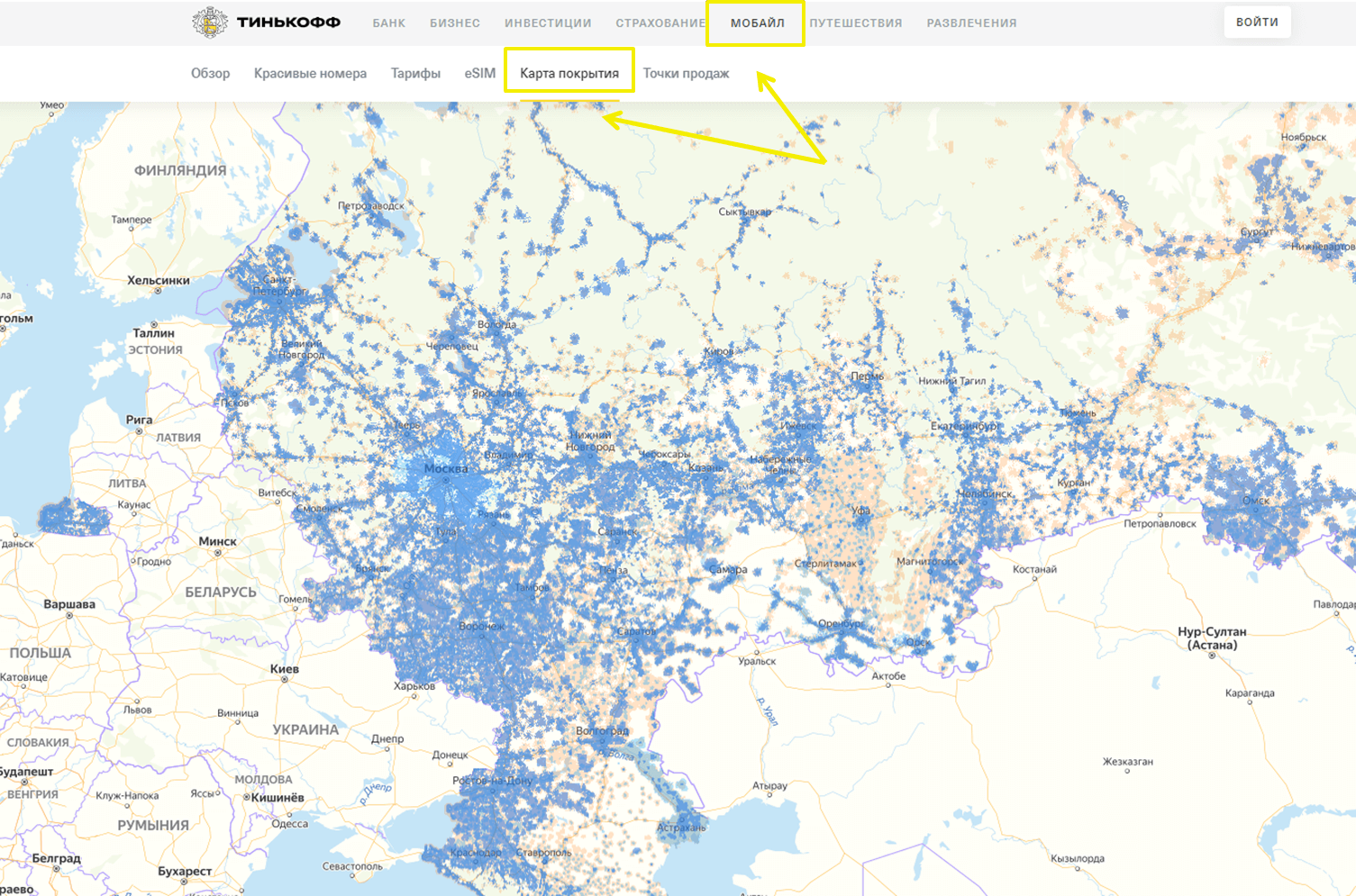Click the ПОЛЬША country label
Image resolution: width=1356 pixels, height=896 pixels.
[41, 653]
